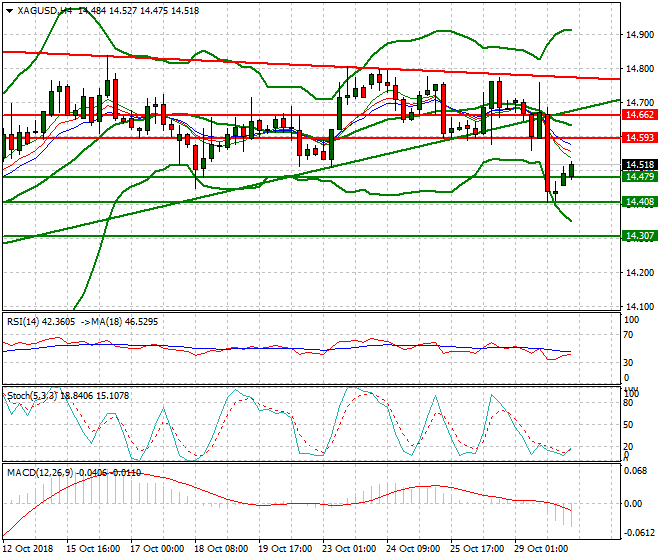
Task: Select the 19 Oct 17:00 time label
Action: point(285,549)
